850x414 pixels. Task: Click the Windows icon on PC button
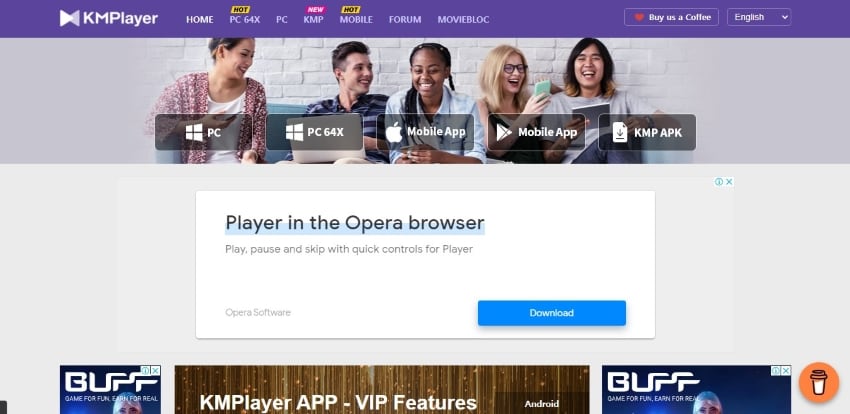click(194, 132)
